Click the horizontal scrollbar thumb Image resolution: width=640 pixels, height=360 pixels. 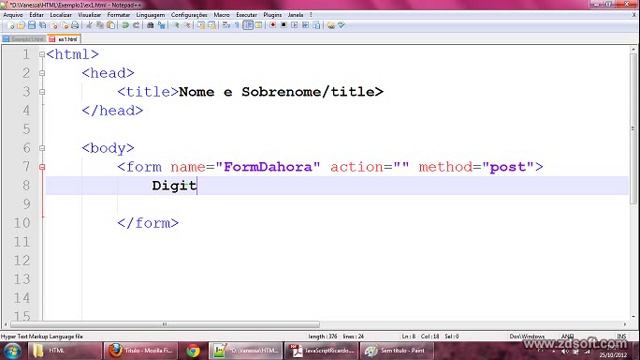coord(164,324)
